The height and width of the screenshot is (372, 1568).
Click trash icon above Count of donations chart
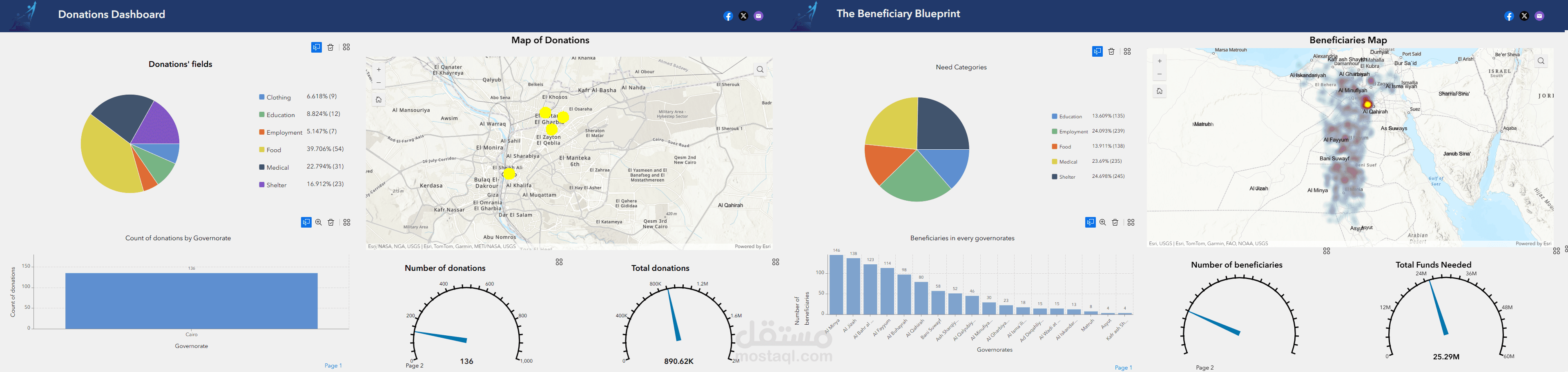point(331,222)
